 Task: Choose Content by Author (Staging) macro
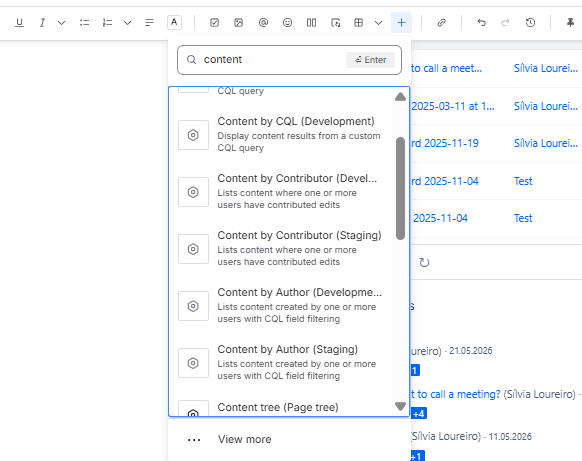tap(281, 363)
